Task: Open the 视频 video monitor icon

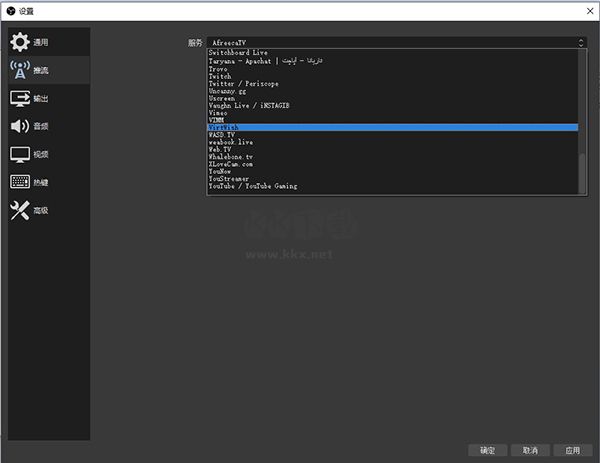Action: pos(20,155)
